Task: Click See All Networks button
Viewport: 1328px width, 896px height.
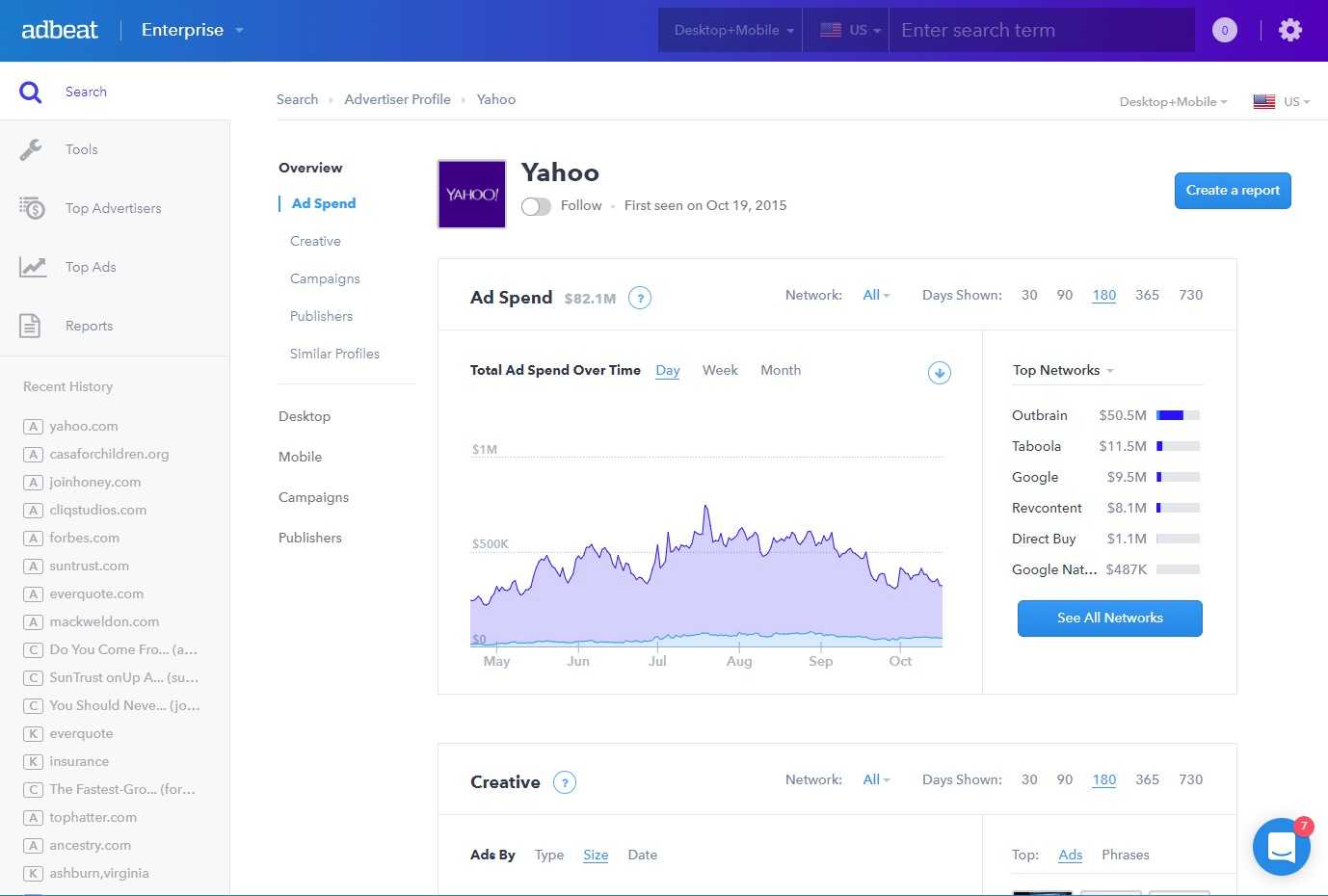Action: point(1110,619)
